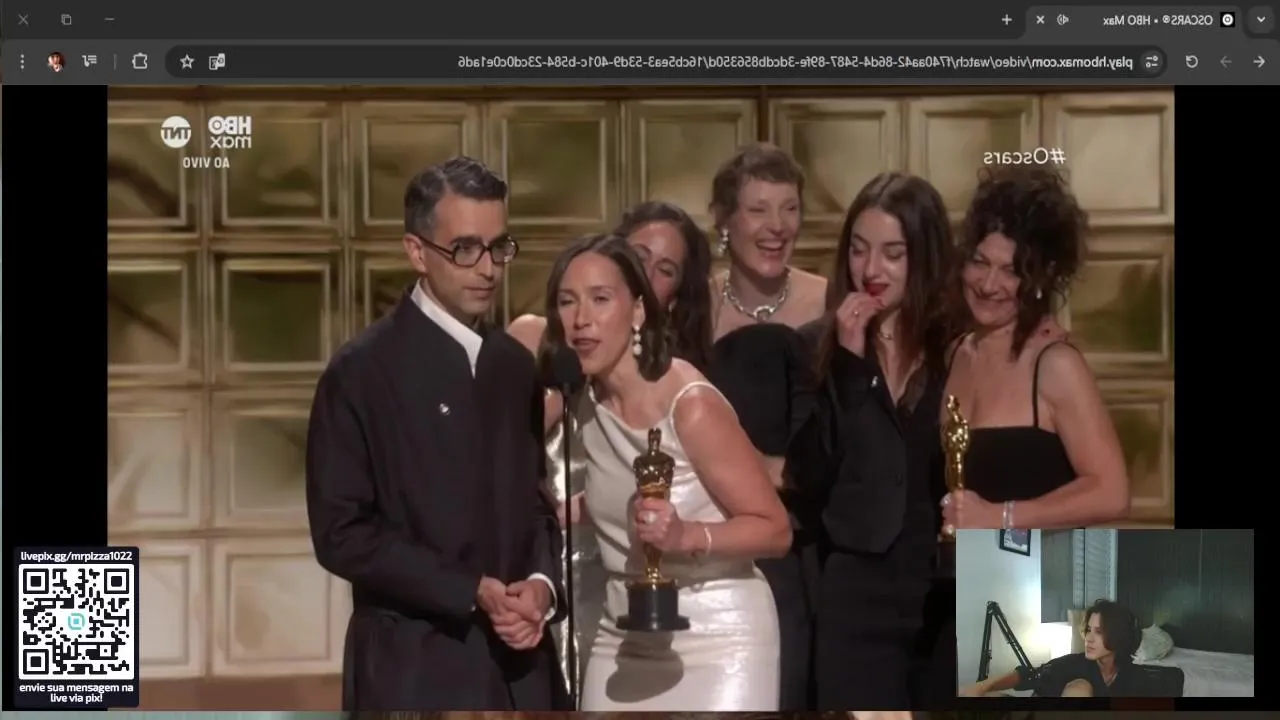Viewport: 1280px width, 720px height.
Task: Click the HBO Max URL in address bar
Action: coord(795,62)
